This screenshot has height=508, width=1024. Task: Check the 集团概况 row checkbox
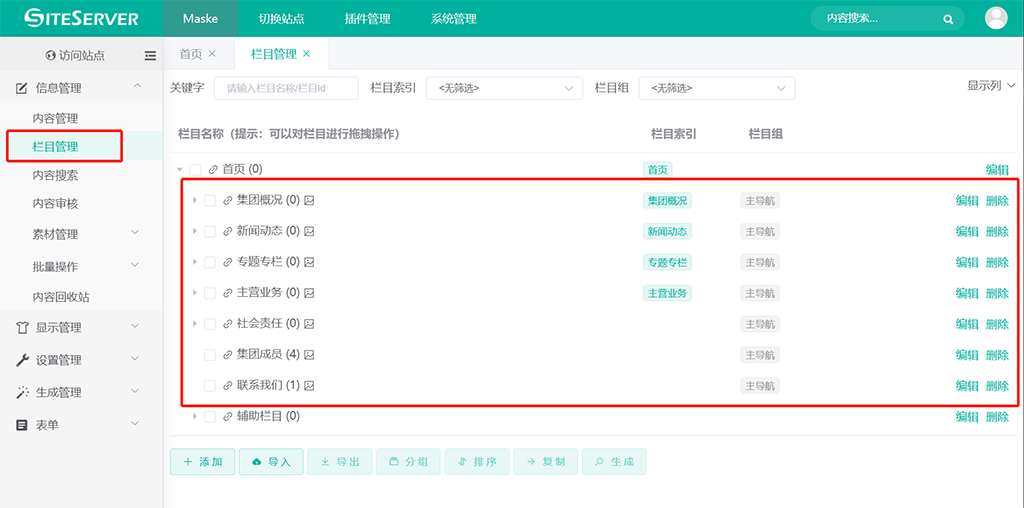(210, 200)
